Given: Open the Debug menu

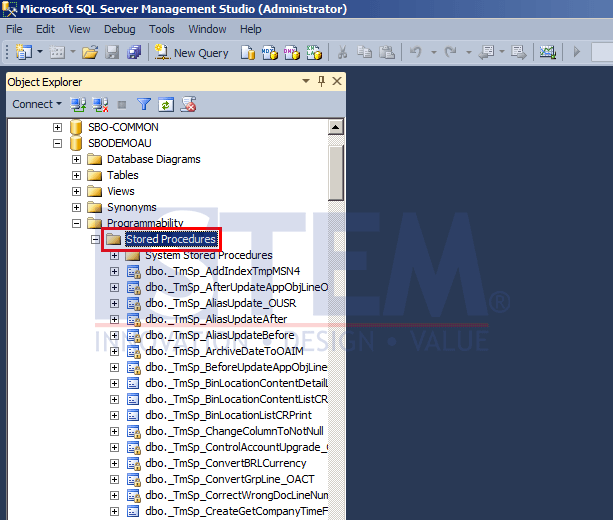Looking at the screenshot, I should pyautogui.click(x=120, y=29).
